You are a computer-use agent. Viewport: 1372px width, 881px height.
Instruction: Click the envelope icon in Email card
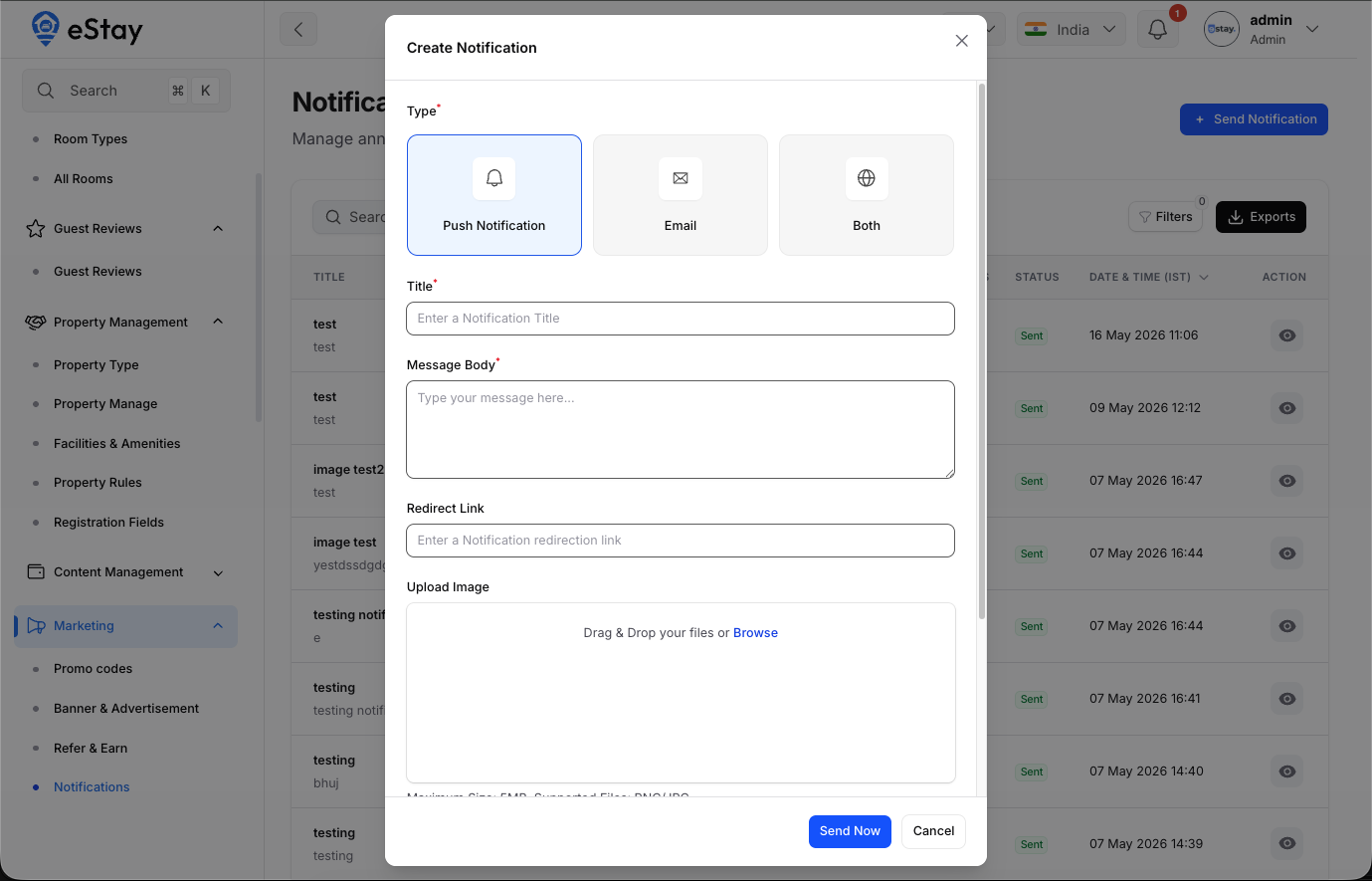coord(681,178)
